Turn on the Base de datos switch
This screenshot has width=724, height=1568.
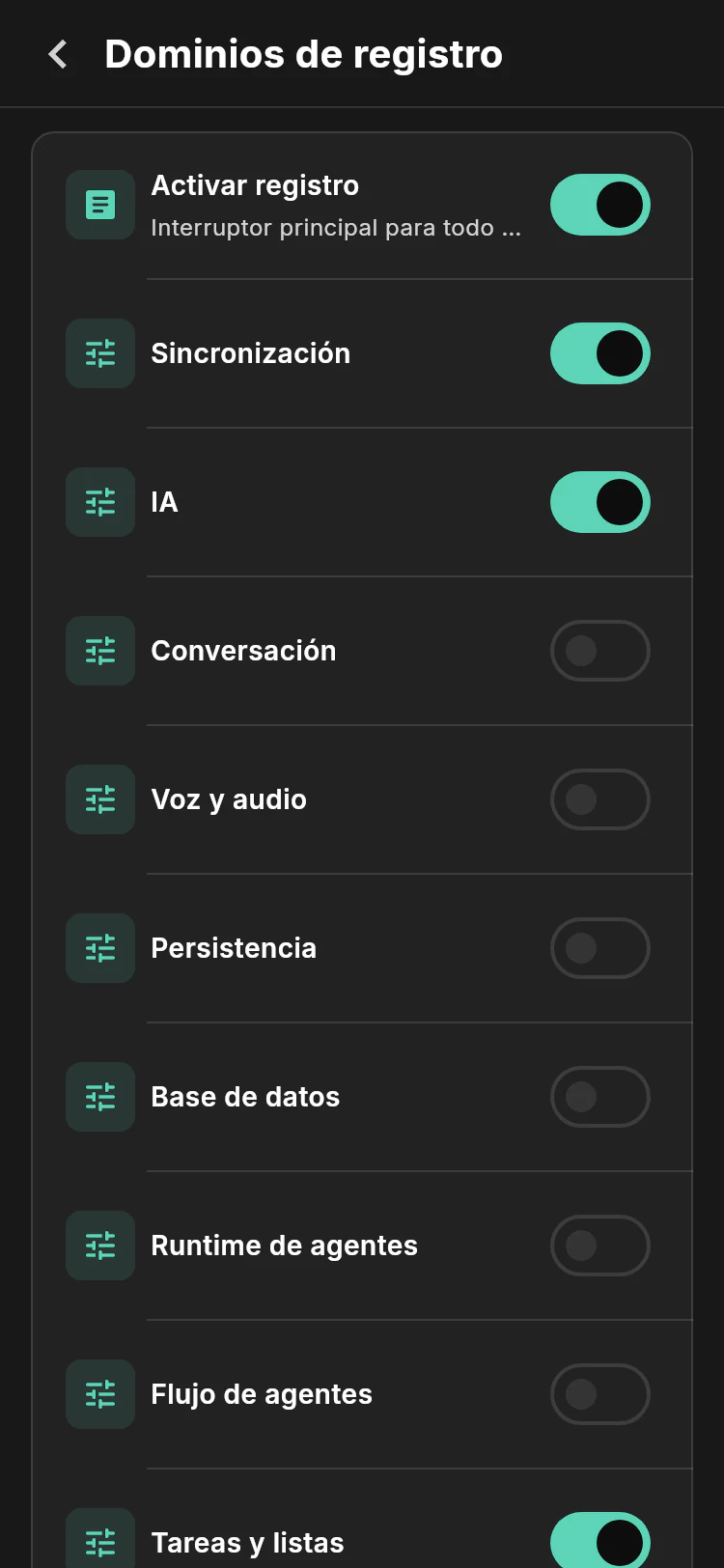pyautogui.click(x=600, y=1097)
